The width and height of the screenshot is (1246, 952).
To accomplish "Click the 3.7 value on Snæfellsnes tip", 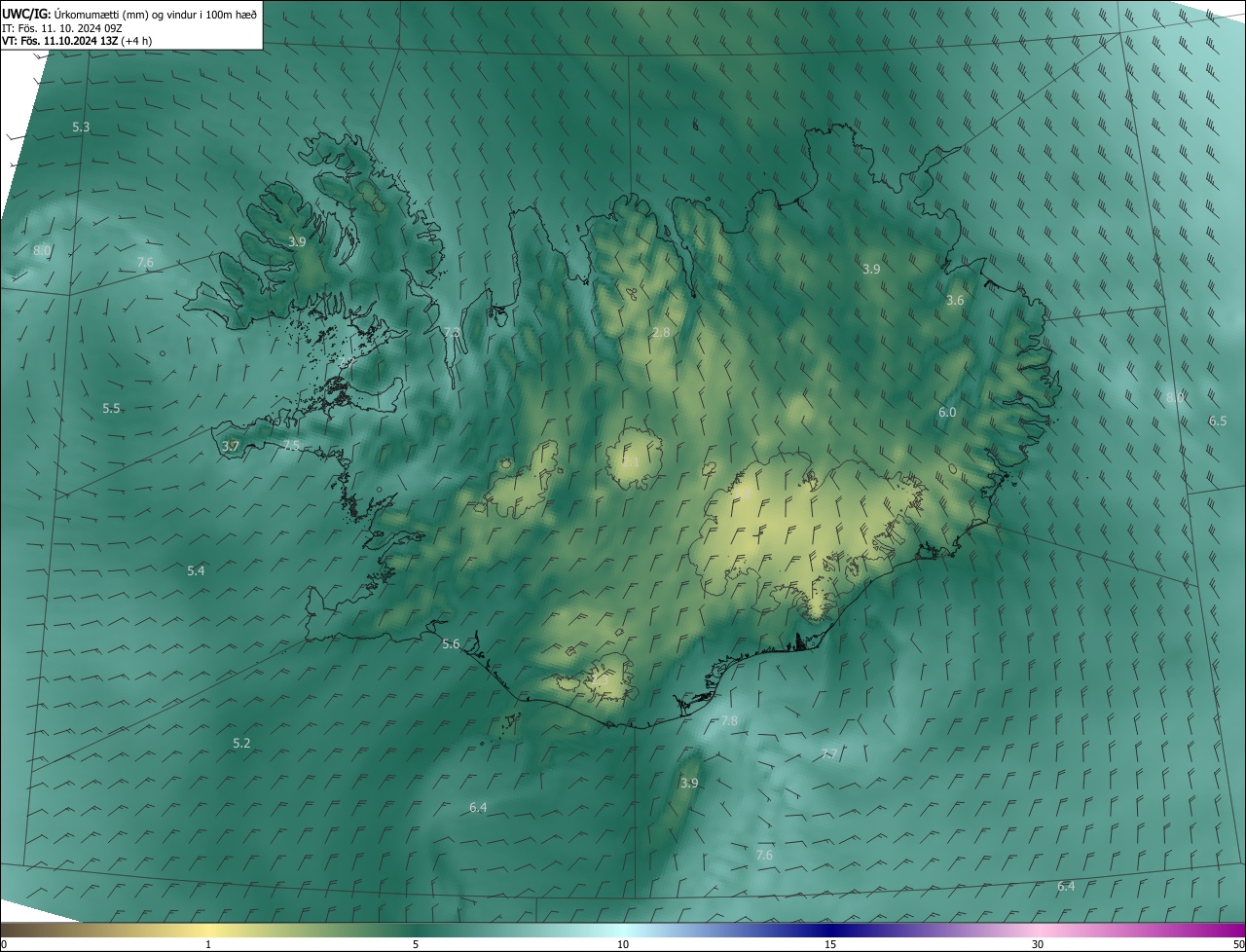I will 230,447.
